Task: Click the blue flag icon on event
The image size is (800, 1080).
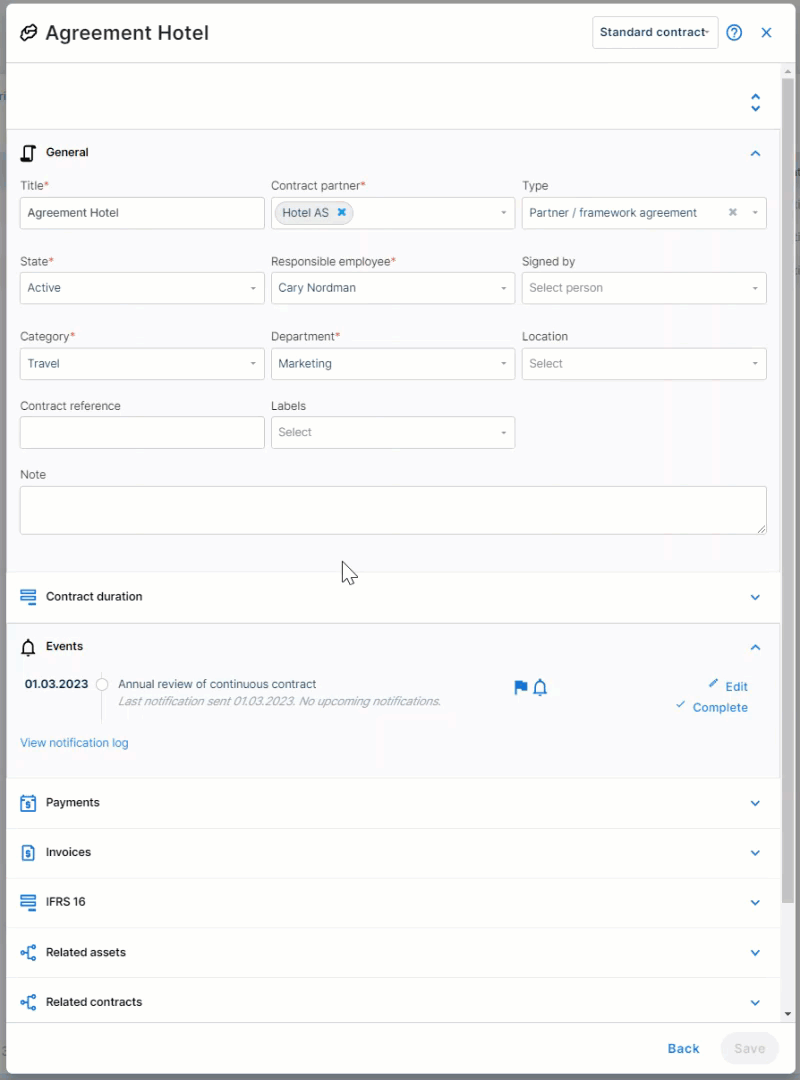Action: (520, 687)
